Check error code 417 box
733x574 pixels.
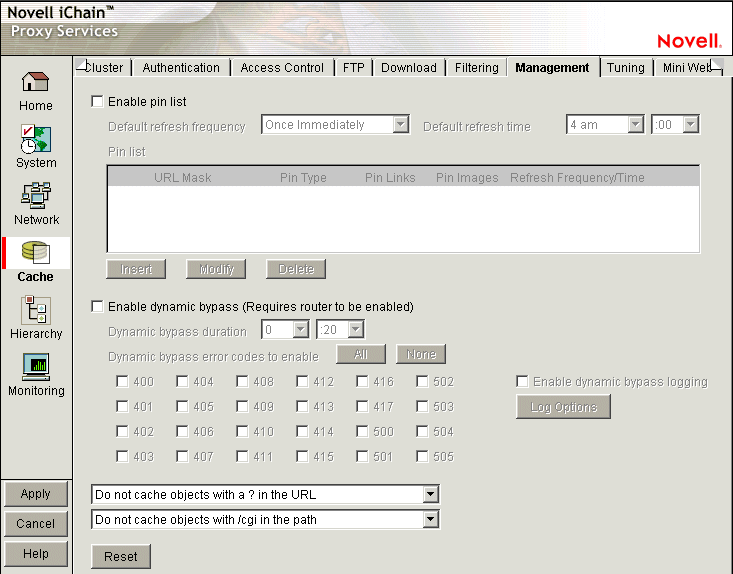362,406
